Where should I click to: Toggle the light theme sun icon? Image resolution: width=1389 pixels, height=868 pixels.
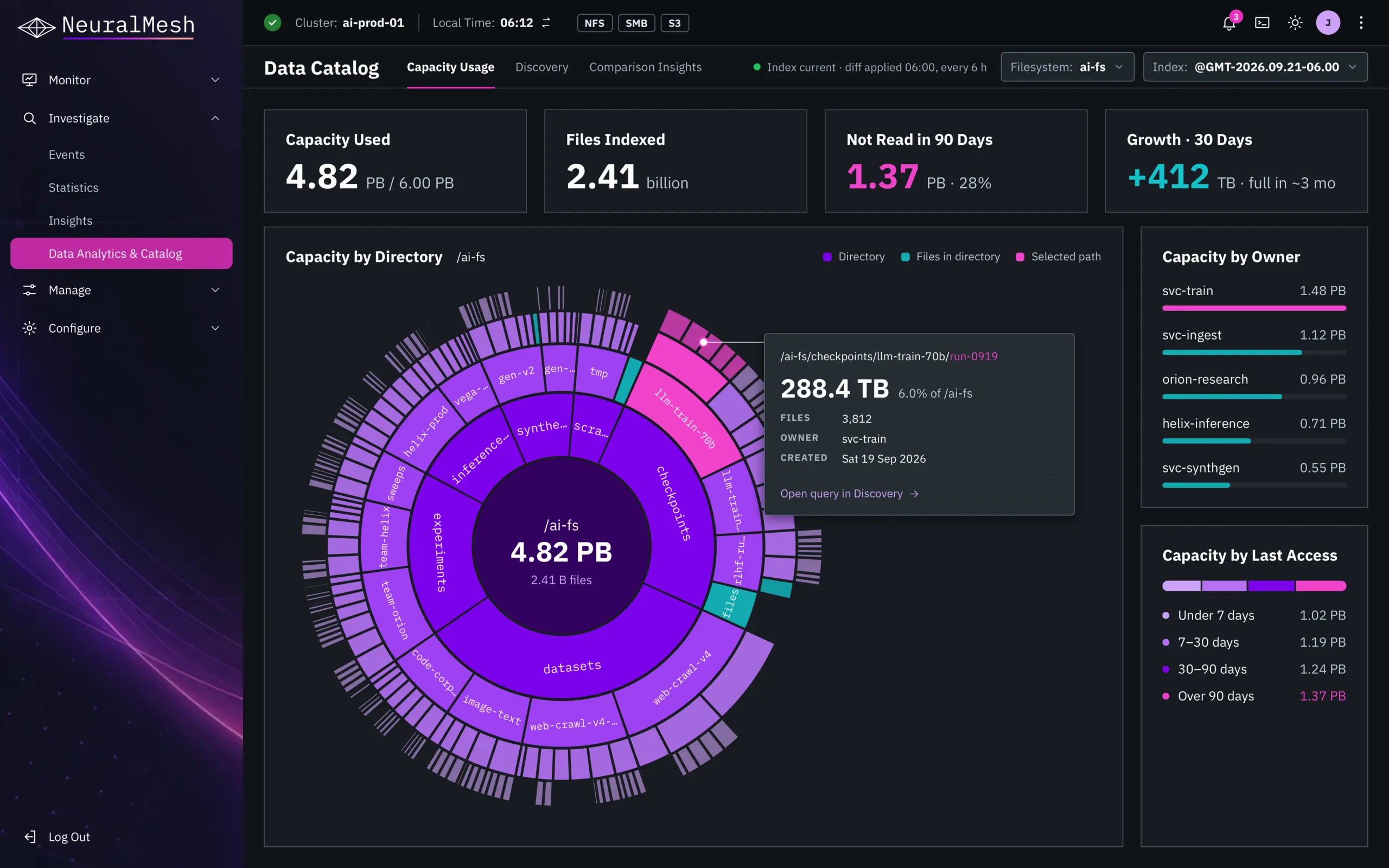(1295, 23)
